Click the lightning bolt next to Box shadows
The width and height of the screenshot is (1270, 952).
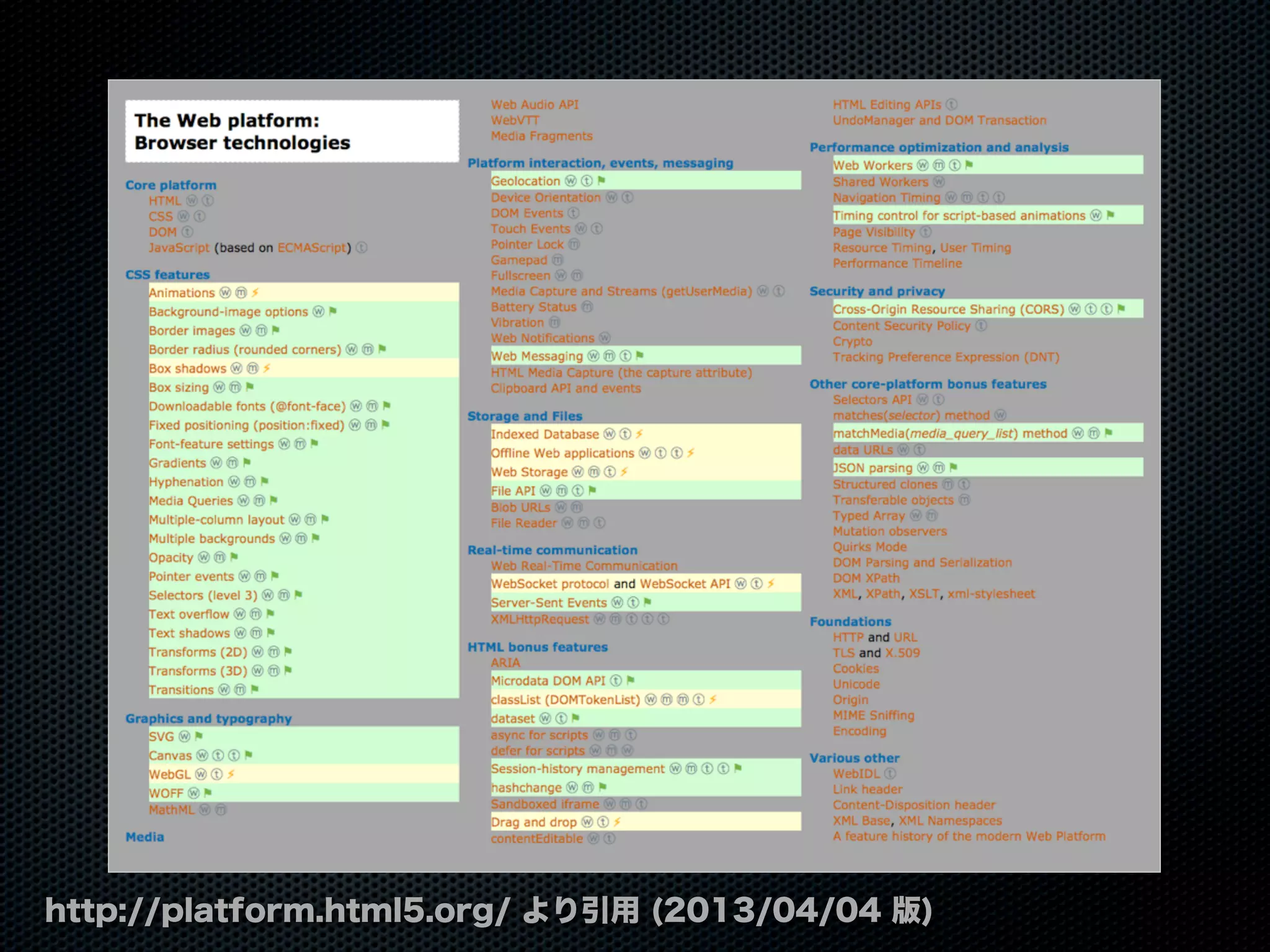point(267,368)
